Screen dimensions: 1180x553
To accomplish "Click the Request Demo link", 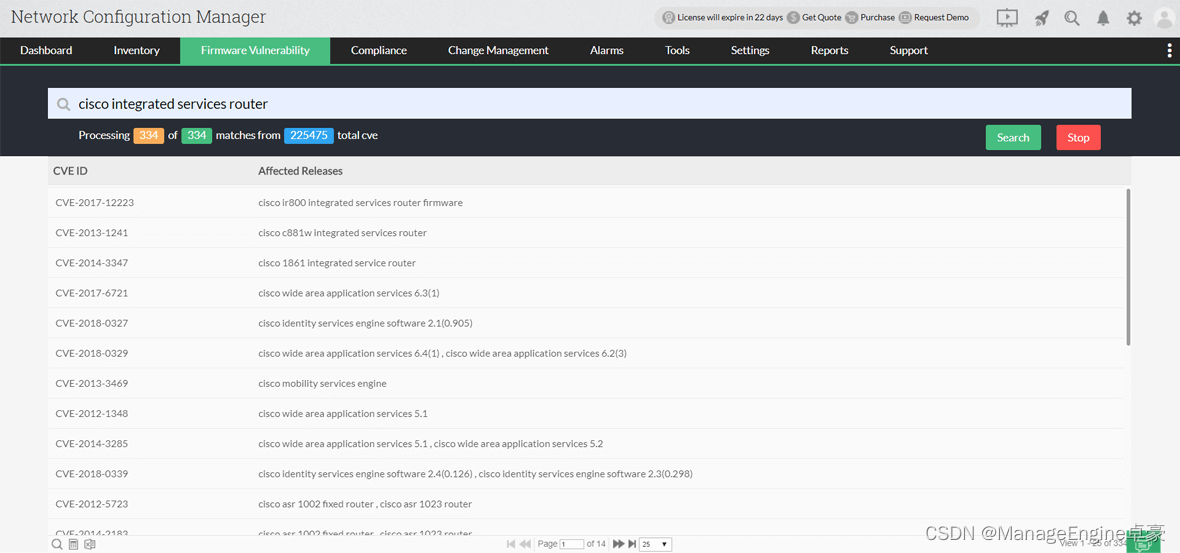I will point(941,17).
